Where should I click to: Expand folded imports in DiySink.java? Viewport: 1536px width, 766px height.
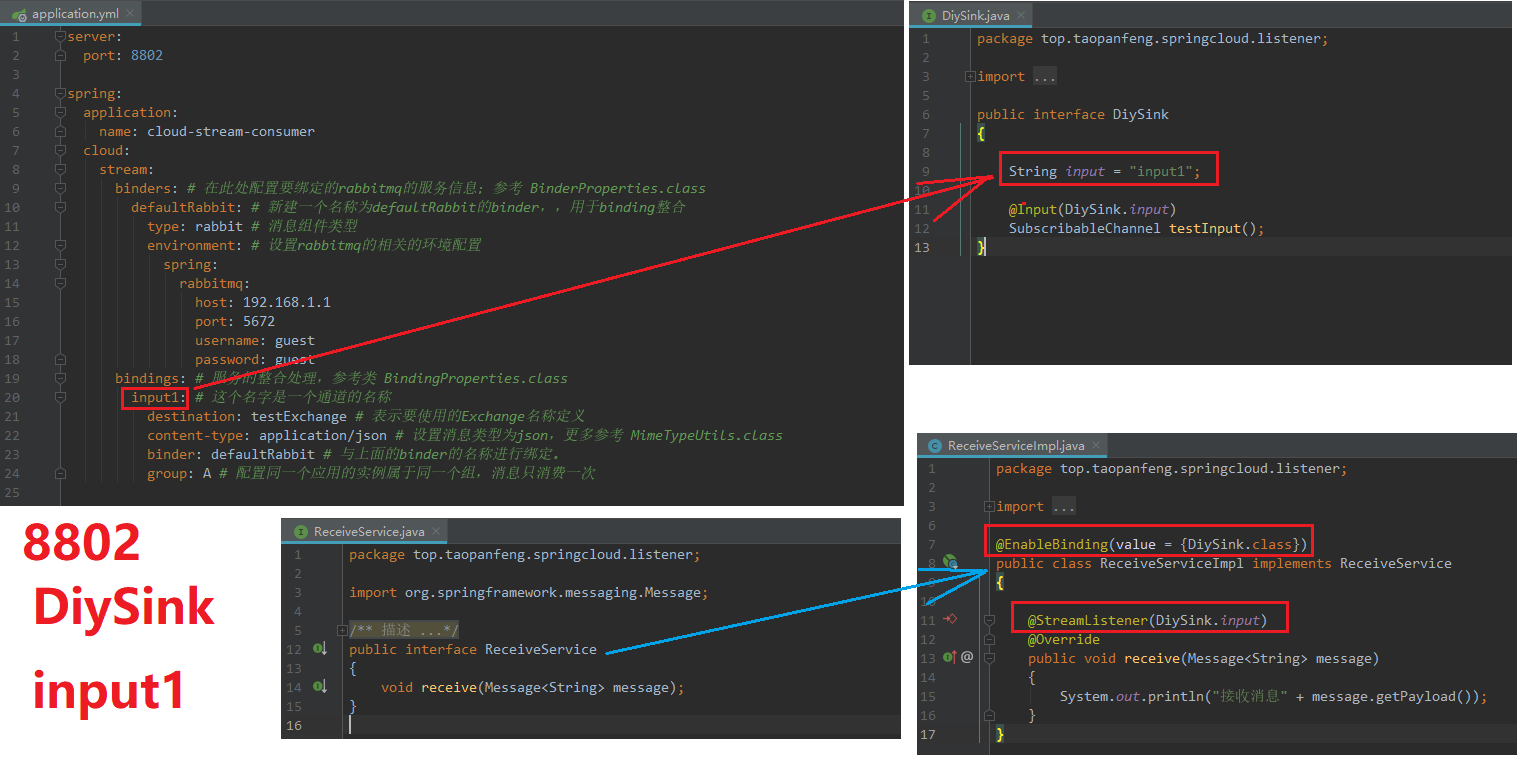click(x=970, y=77)
